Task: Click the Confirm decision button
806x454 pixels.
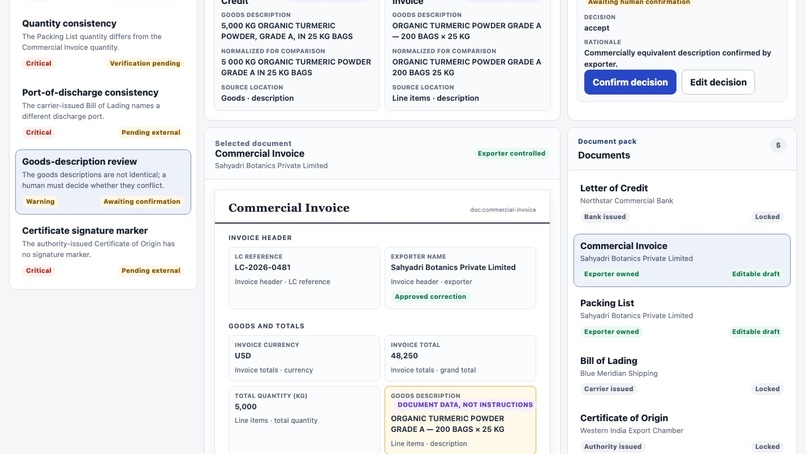Action: (630, 82)
